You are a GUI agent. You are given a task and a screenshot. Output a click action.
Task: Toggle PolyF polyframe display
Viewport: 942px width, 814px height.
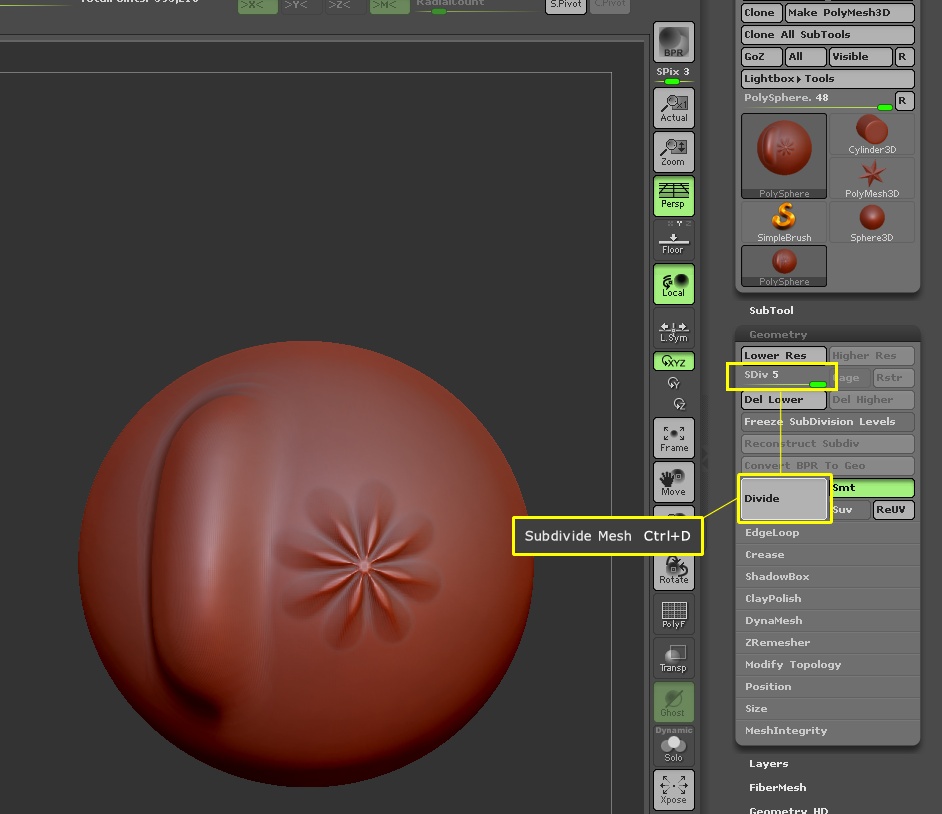click(673, 614)
